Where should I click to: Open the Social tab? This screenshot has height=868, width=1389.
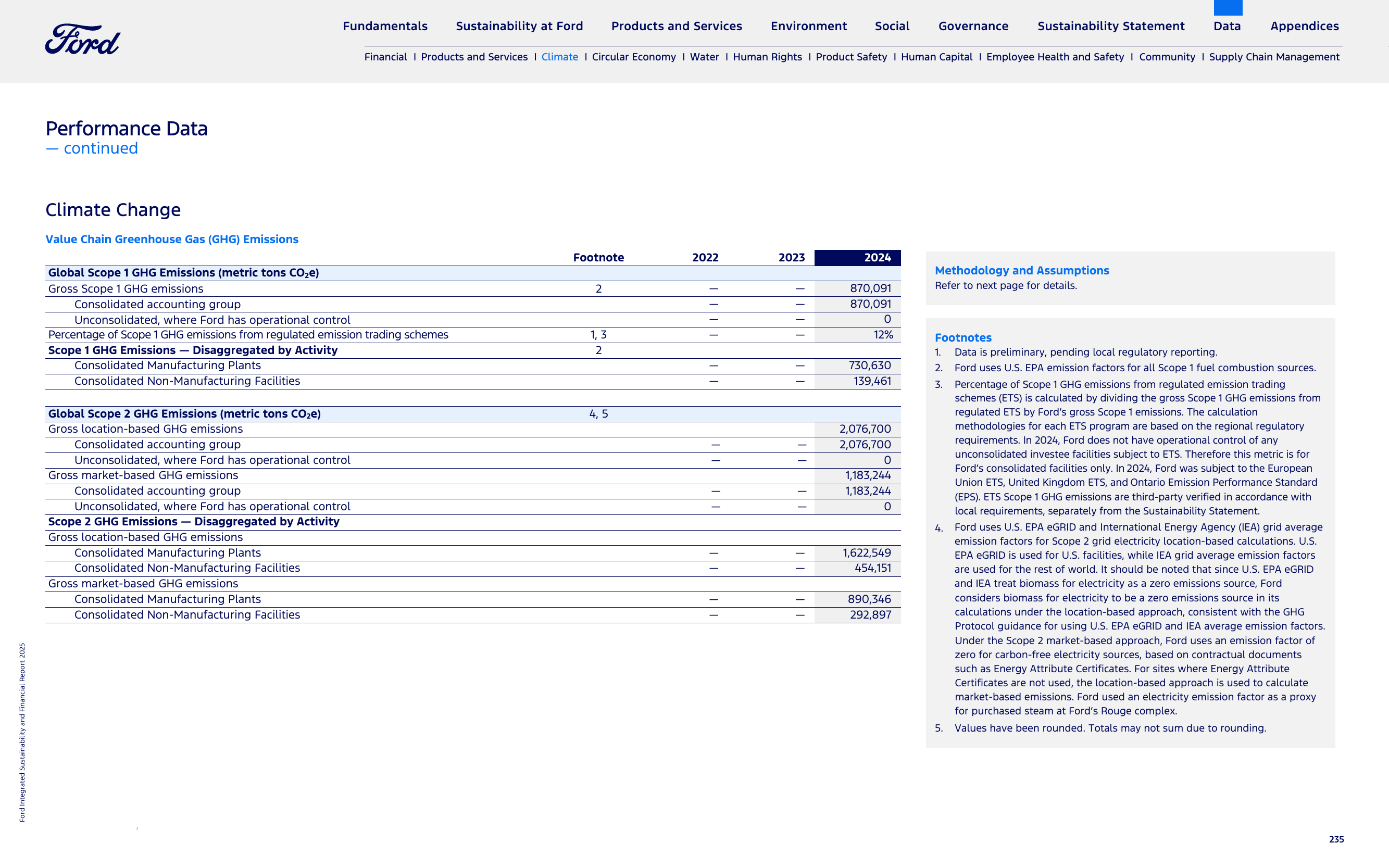(x=892, y=26)
